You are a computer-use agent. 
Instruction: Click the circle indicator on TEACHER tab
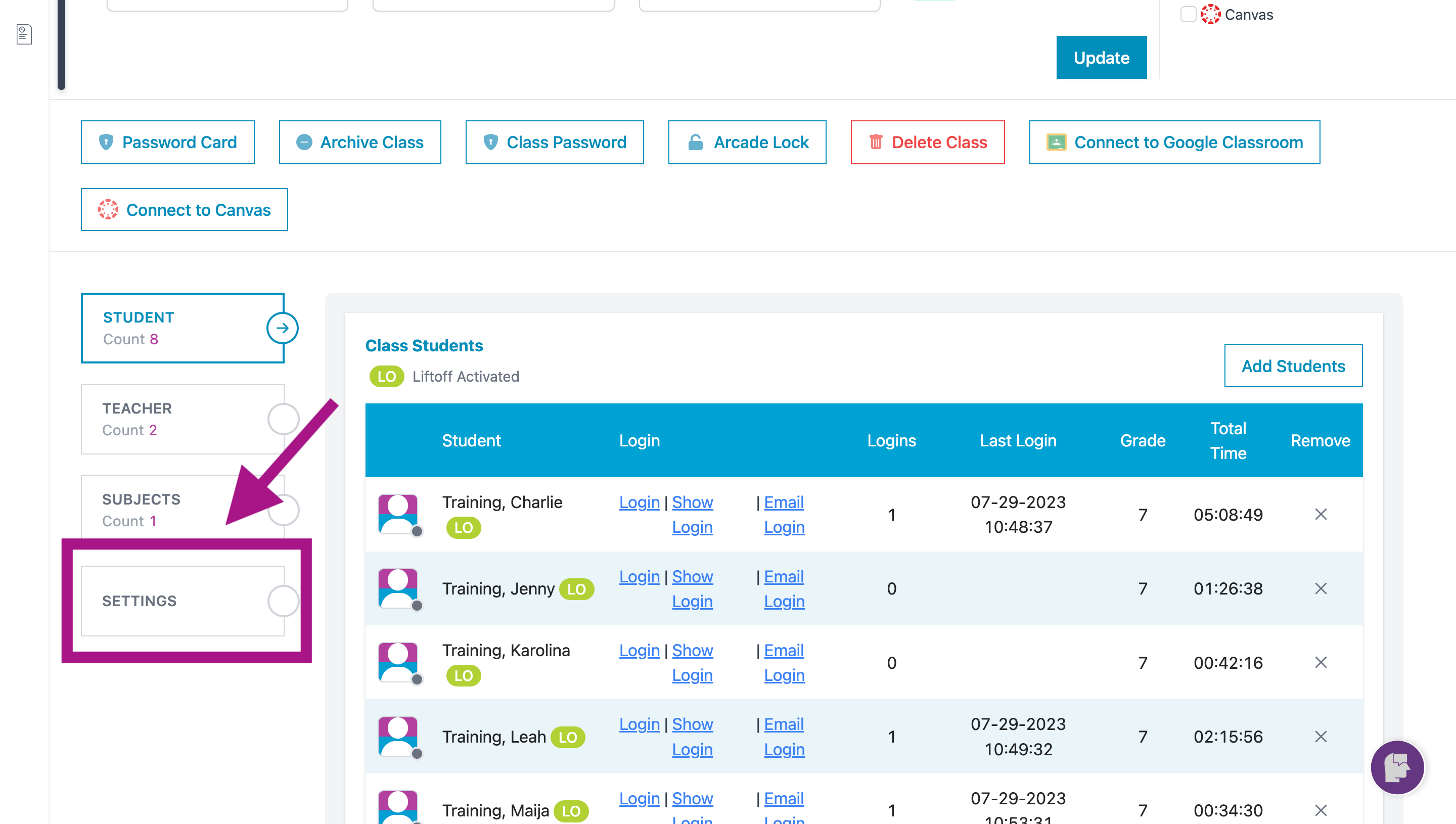pos(283,419)
